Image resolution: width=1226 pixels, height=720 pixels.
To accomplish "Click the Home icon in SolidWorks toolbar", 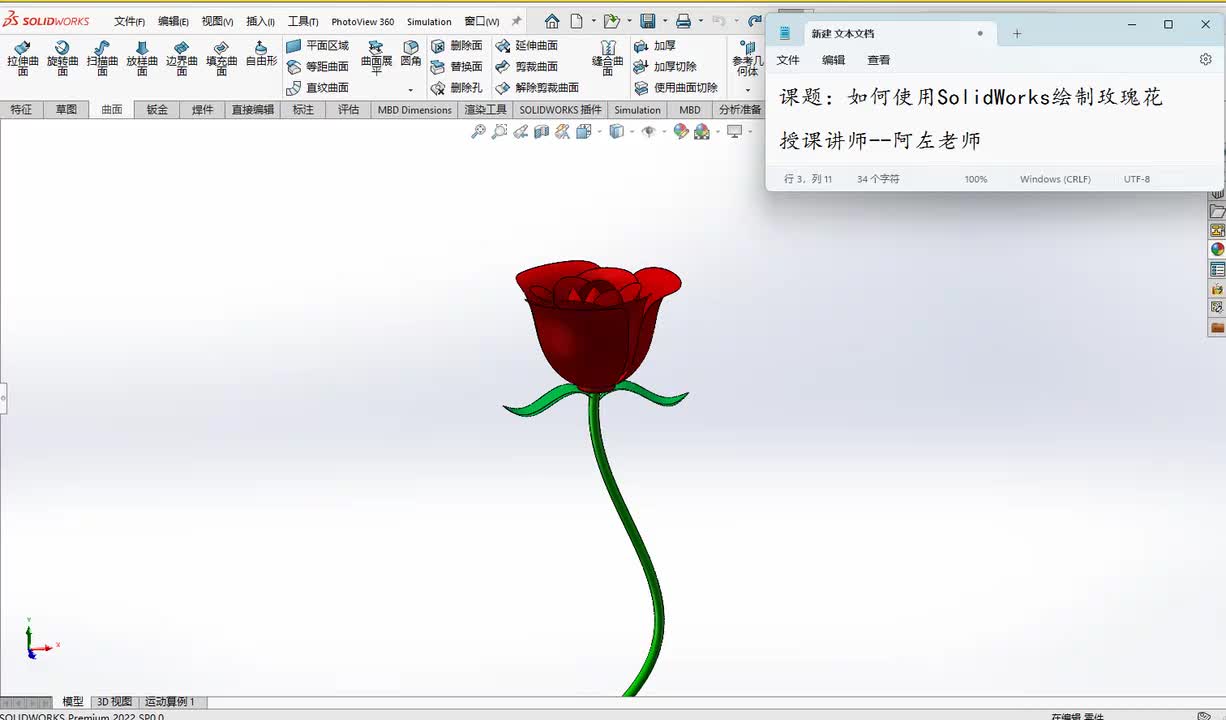I will [552, 21].
